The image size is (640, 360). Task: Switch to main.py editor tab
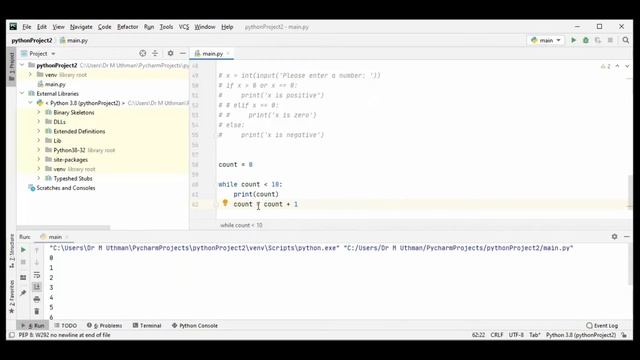[212, 53]
